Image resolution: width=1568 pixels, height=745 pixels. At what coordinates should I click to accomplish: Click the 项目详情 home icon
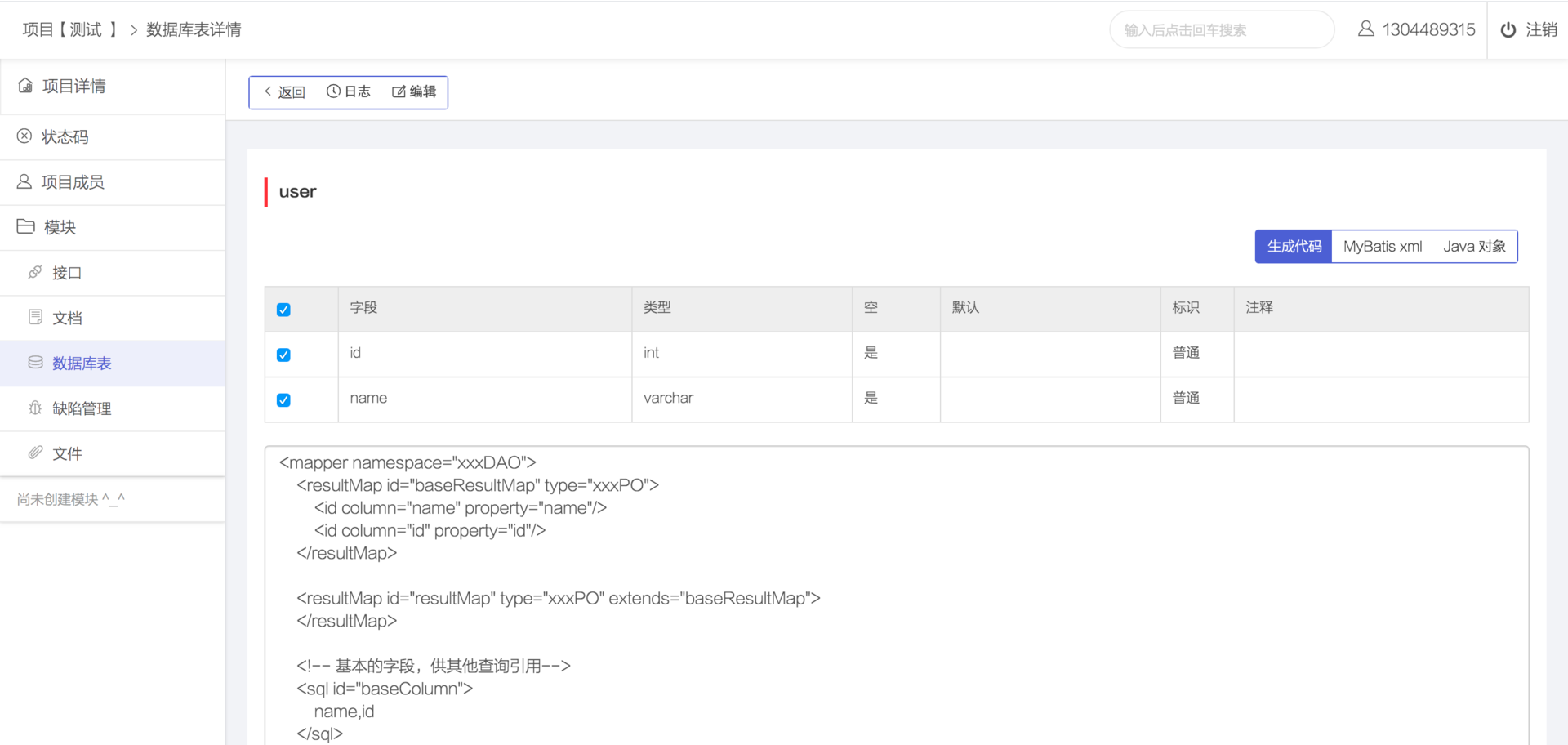(25, 86)
